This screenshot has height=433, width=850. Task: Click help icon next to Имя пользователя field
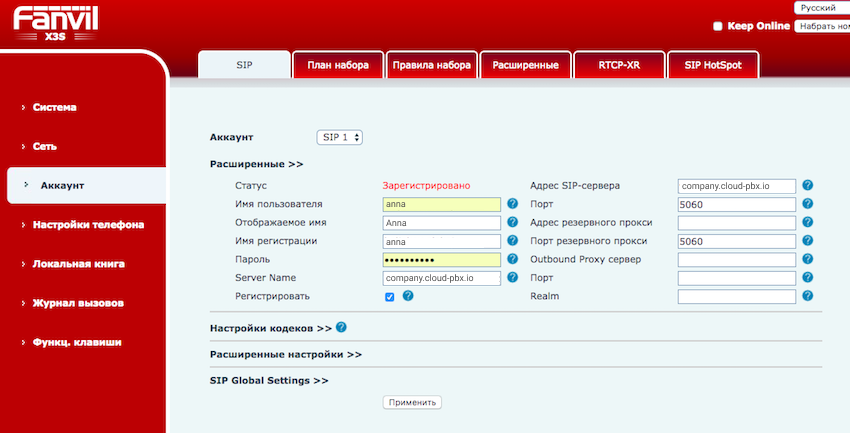point(512,204)
